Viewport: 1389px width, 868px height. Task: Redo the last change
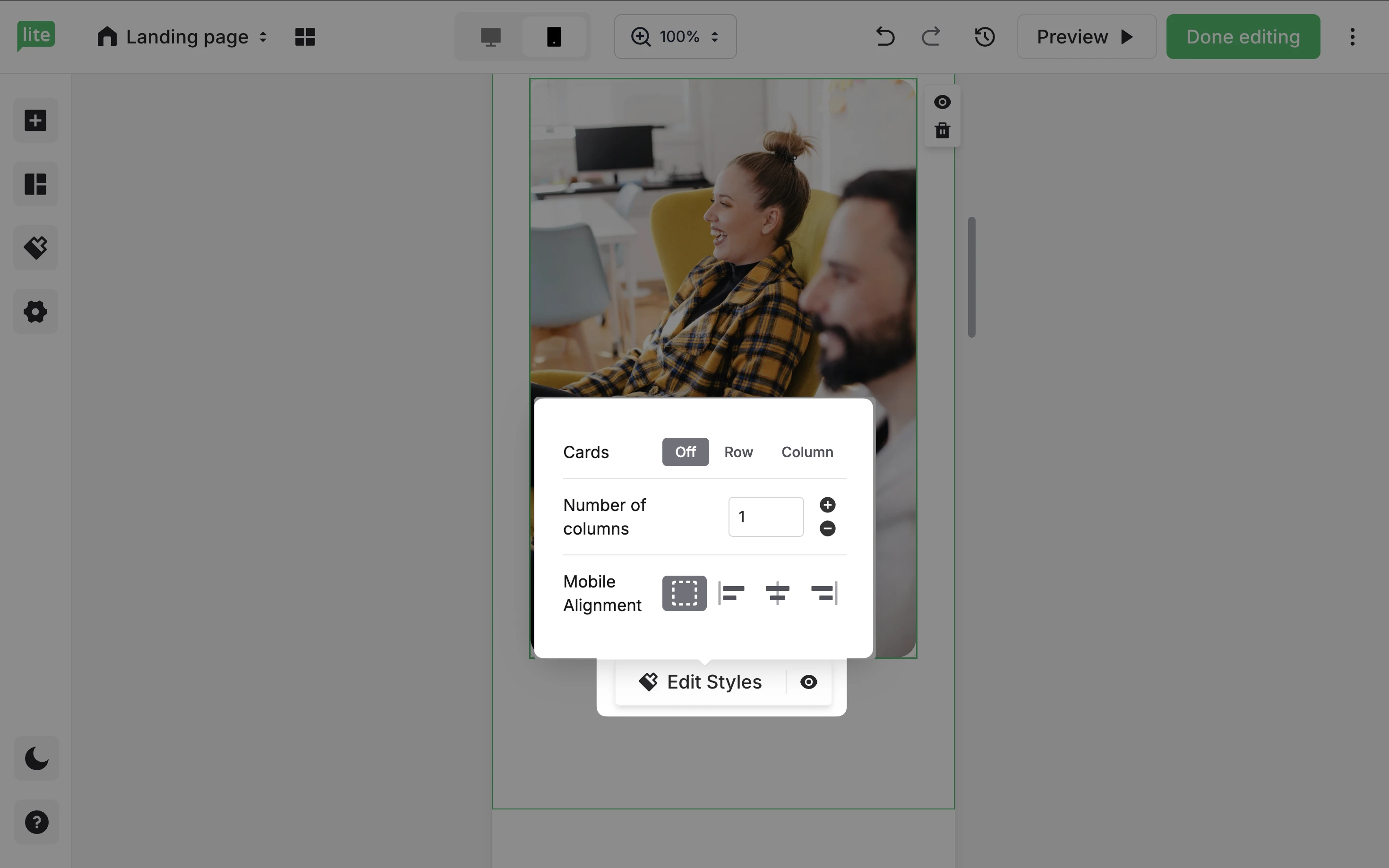click(931, 37)
